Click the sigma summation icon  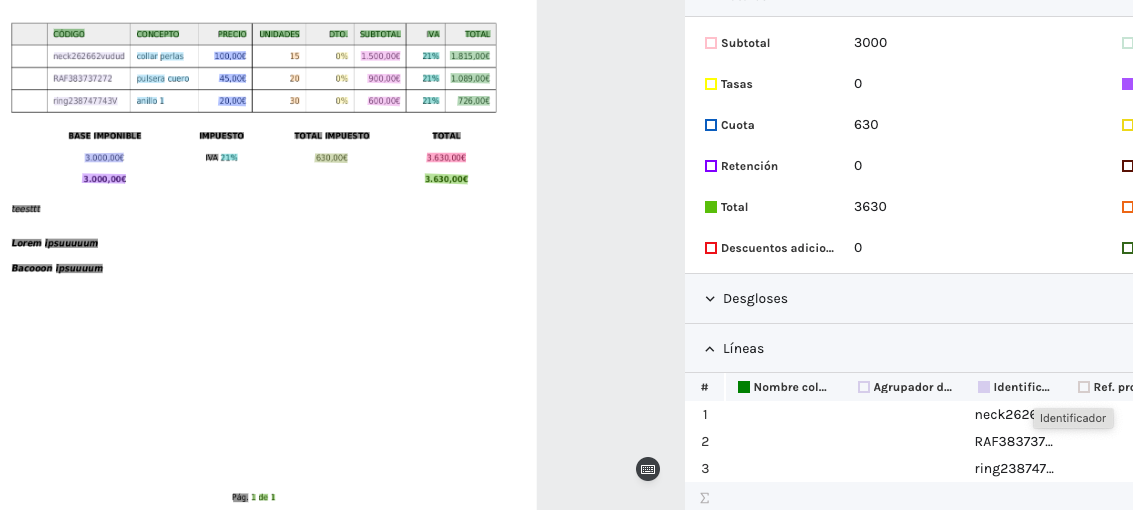pos(705,497)
